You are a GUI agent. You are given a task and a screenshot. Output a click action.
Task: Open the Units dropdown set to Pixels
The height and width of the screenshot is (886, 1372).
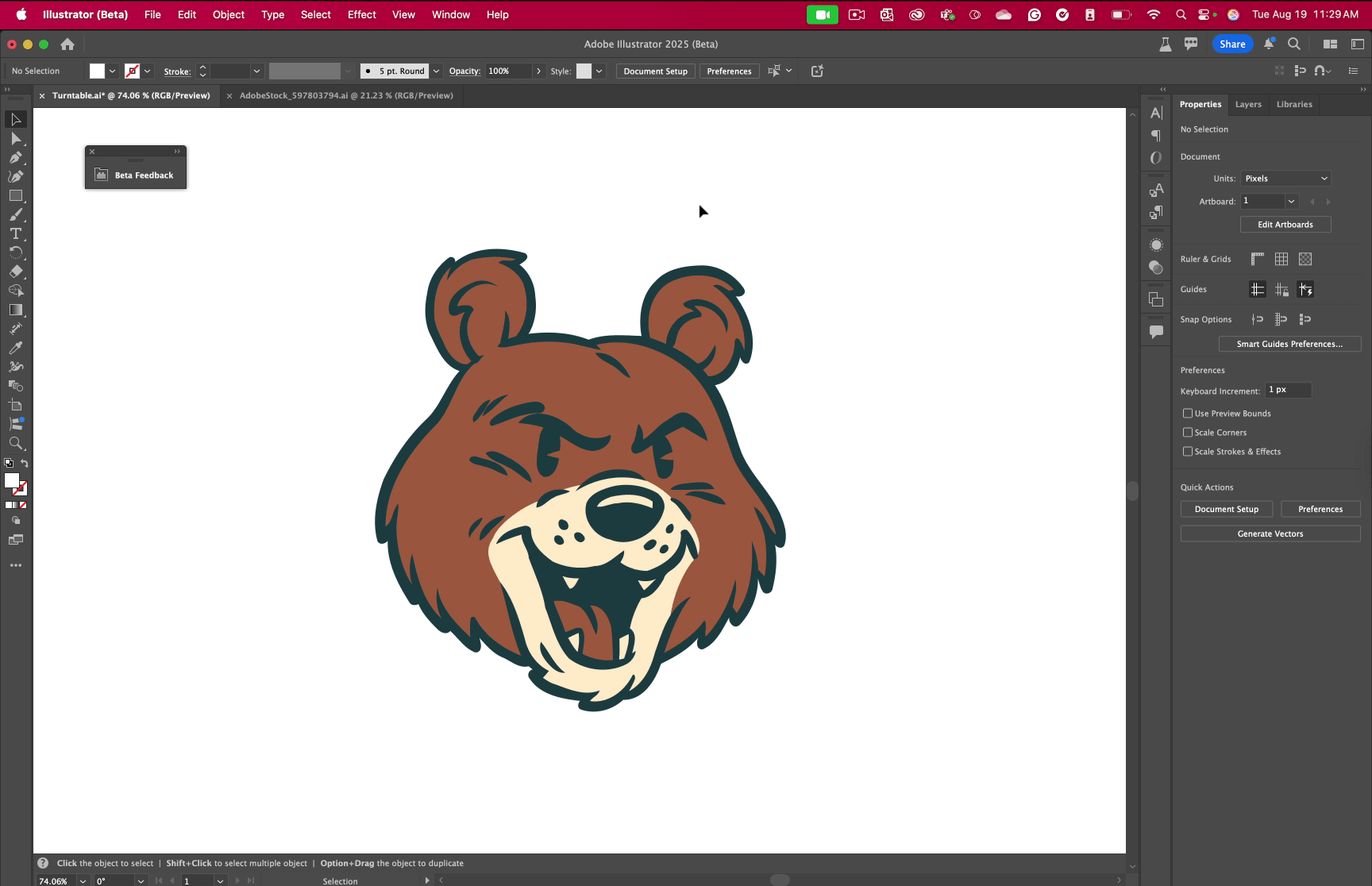1285,178
